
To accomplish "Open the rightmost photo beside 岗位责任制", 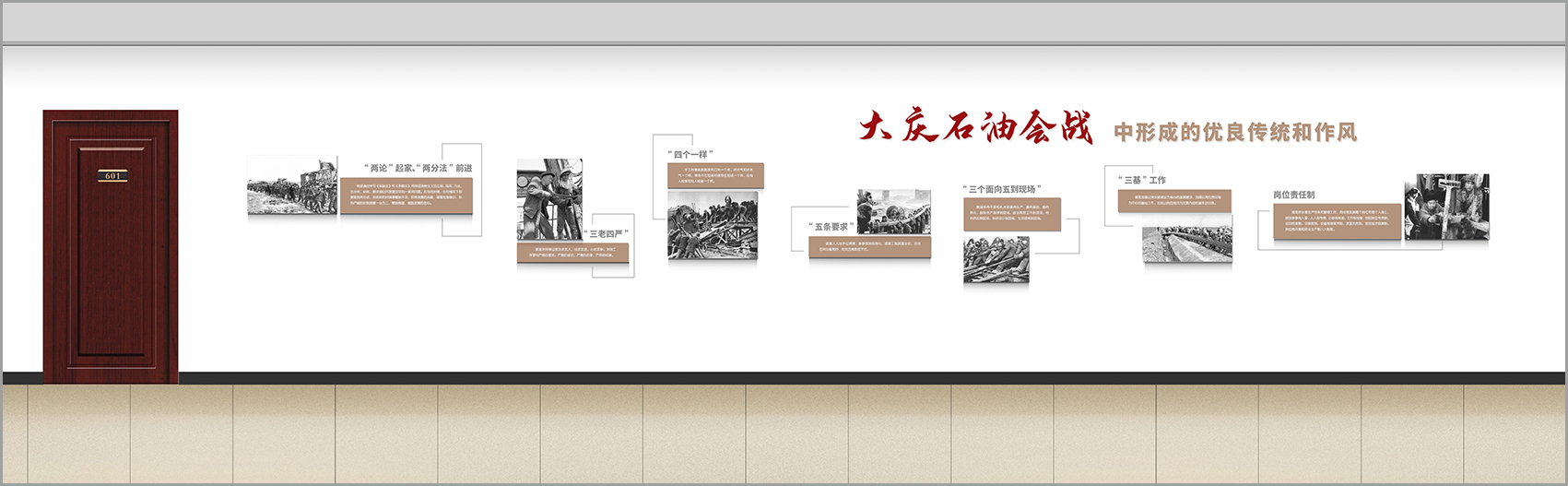I will [x=1446, y=207].
